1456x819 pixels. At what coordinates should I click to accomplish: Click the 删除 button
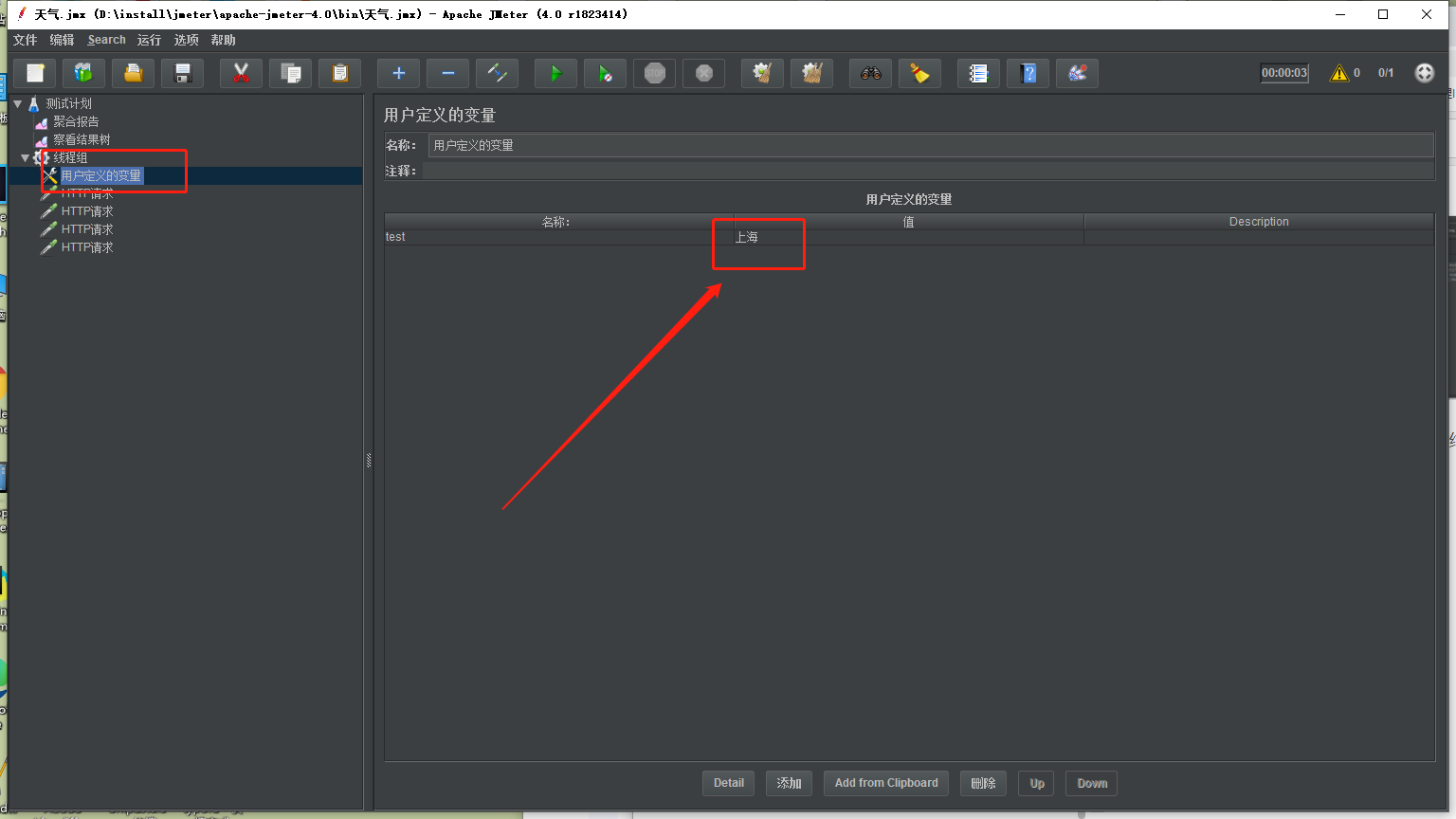(x=983, y=783)
